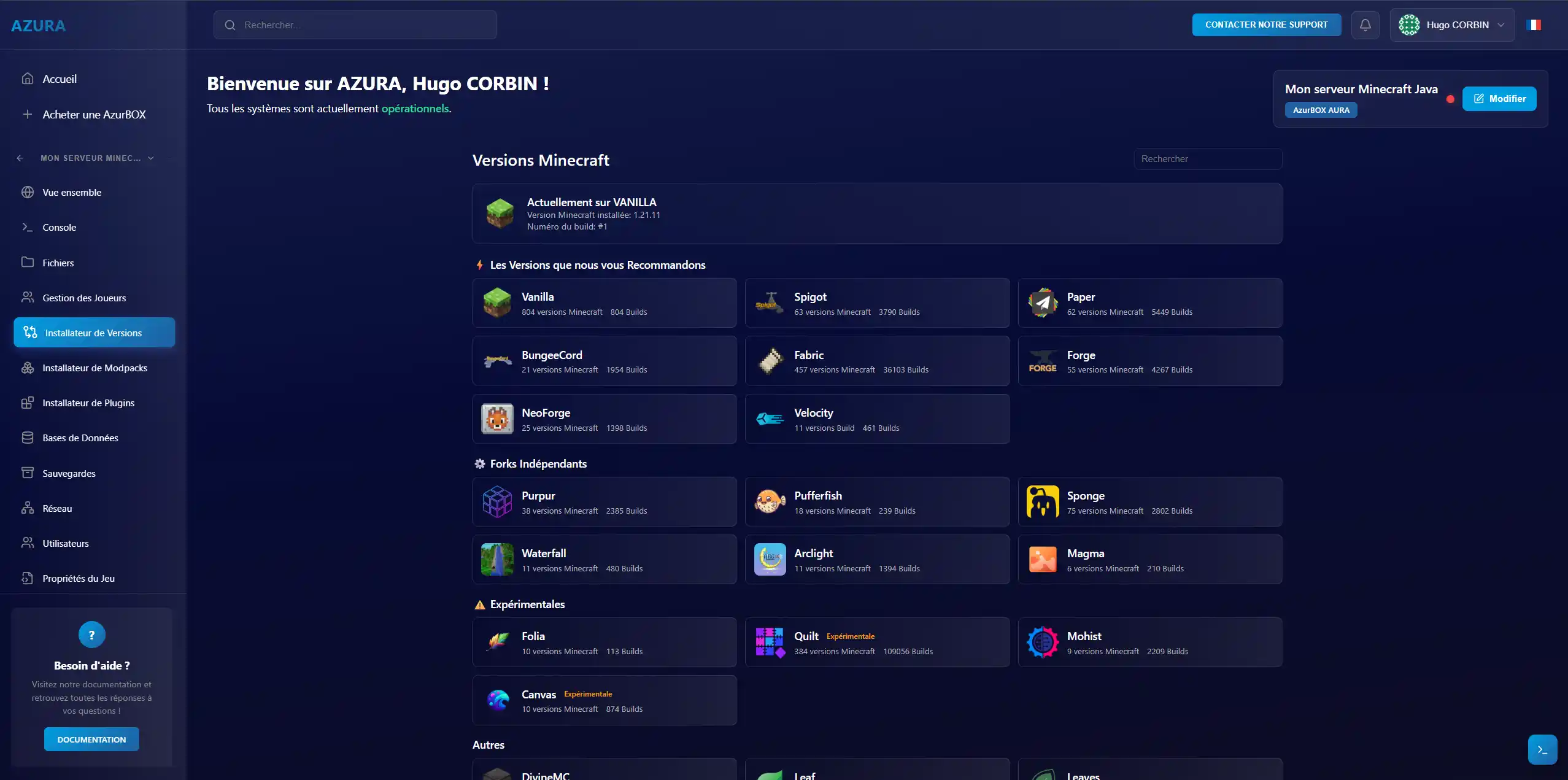The height and width of the screenshot is (780, 1568).
Task: Go to Installateur de Modpacks
Action: [95, 368]
